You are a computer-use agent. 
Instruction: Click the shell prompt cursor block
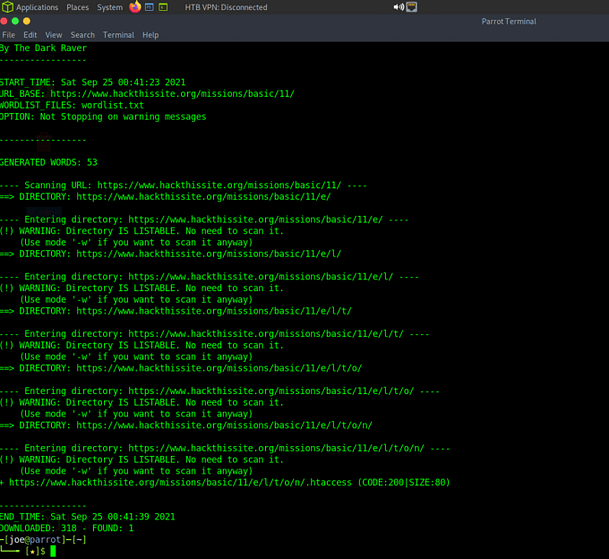53,551
